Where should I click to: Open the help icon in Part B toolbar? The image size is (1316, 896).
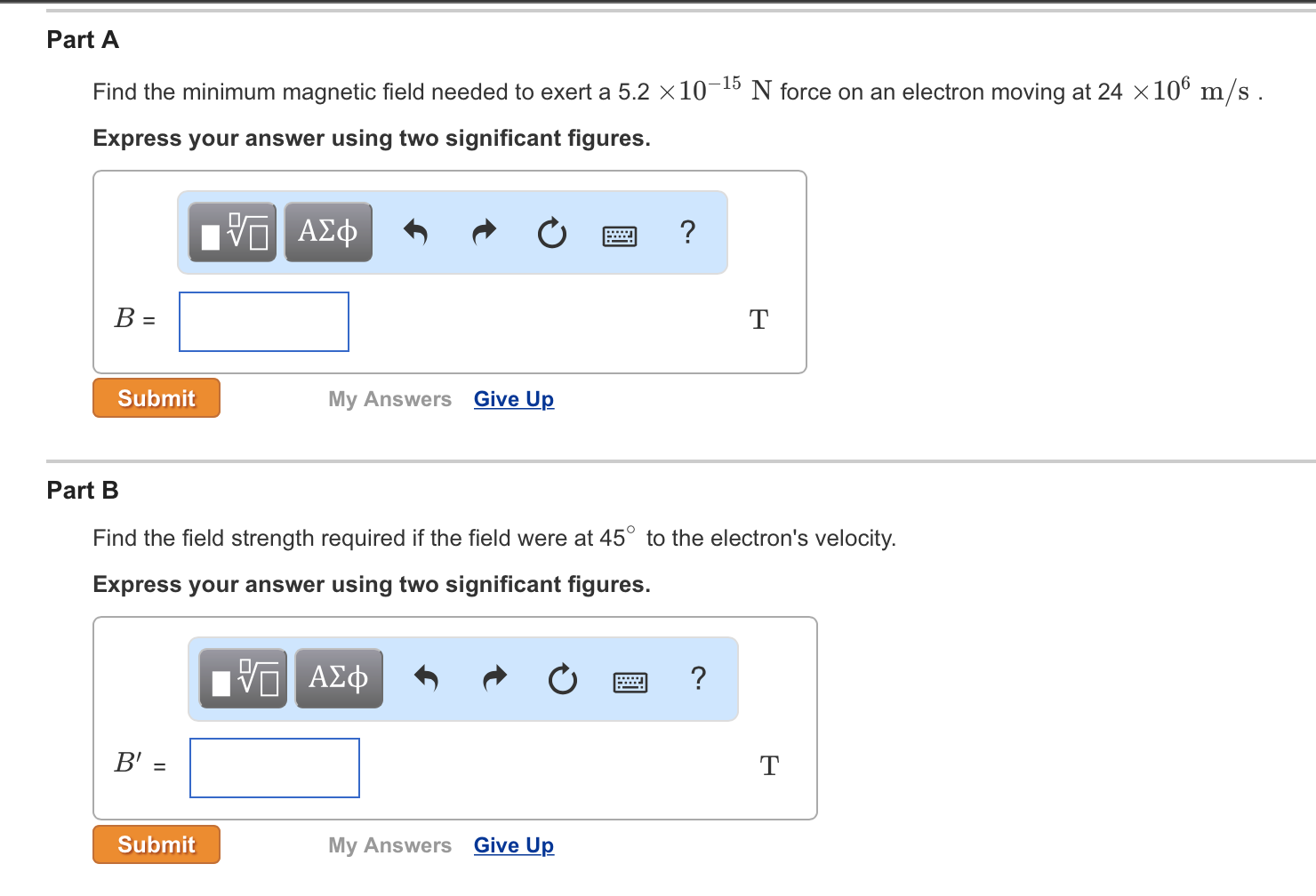tap(697, 678)
